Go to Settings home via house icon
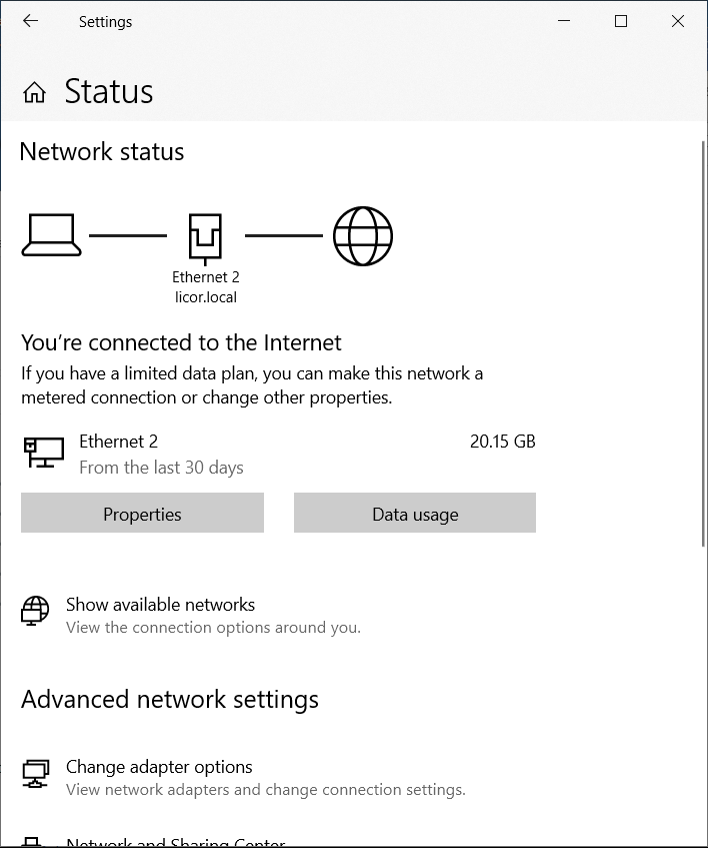708x848 pixels. pyautogui.click(x=34, y=92)
